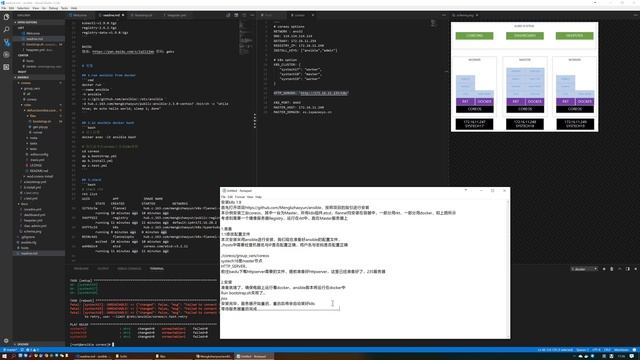Open the Tasks menu in VS Code
Screen dimensions: 640x360
[64, 8]
